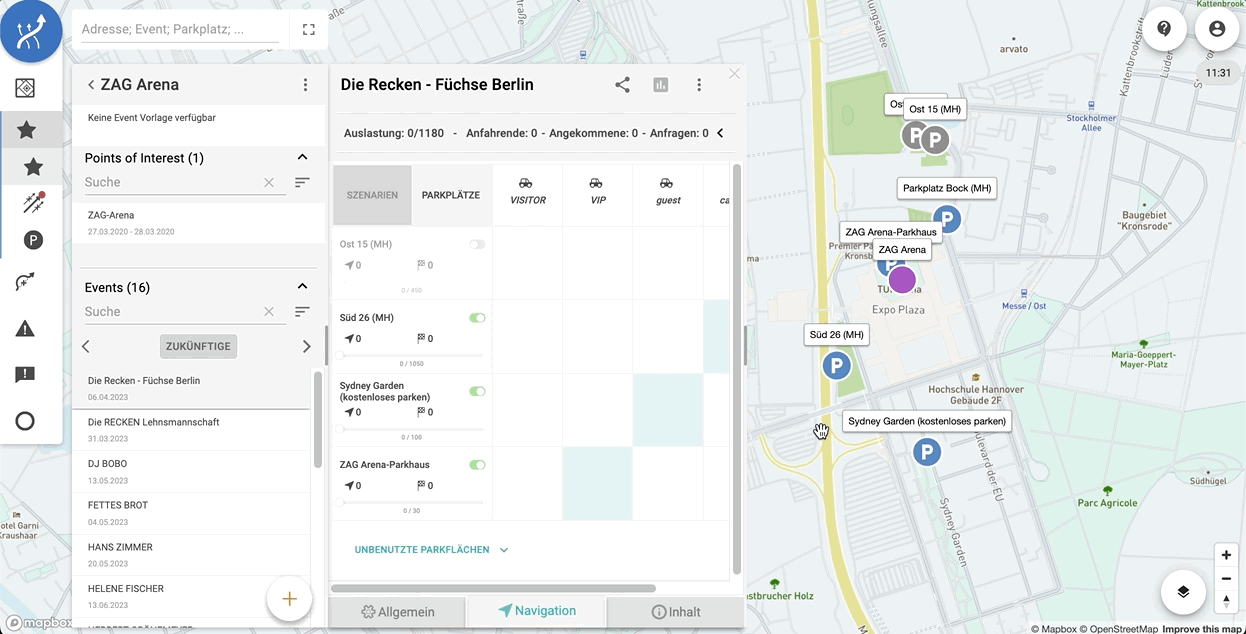Click the Sydney Garden parking marker on the map
The width and height of the screenshot is (1246, 634).
tap(927, 453)
